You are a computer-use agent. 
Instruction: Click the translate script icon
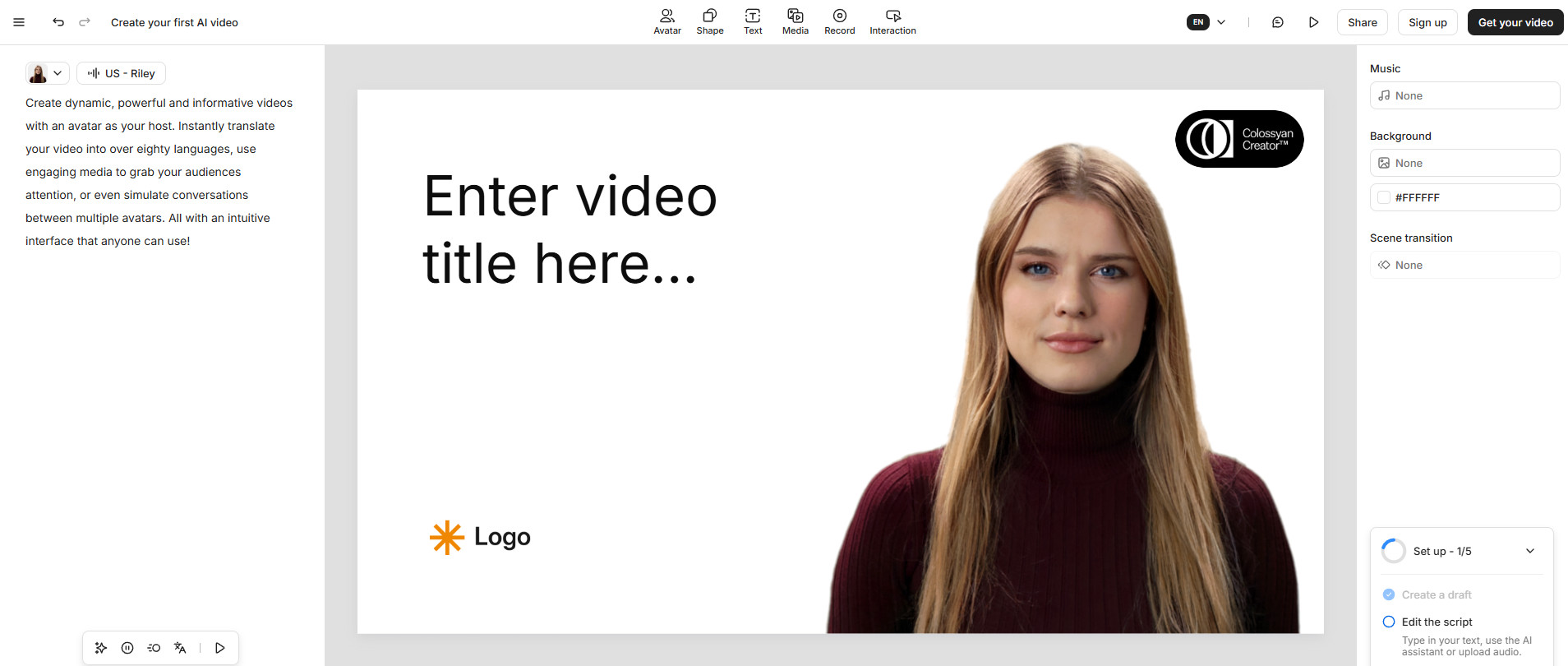click(x=180, y=648)
